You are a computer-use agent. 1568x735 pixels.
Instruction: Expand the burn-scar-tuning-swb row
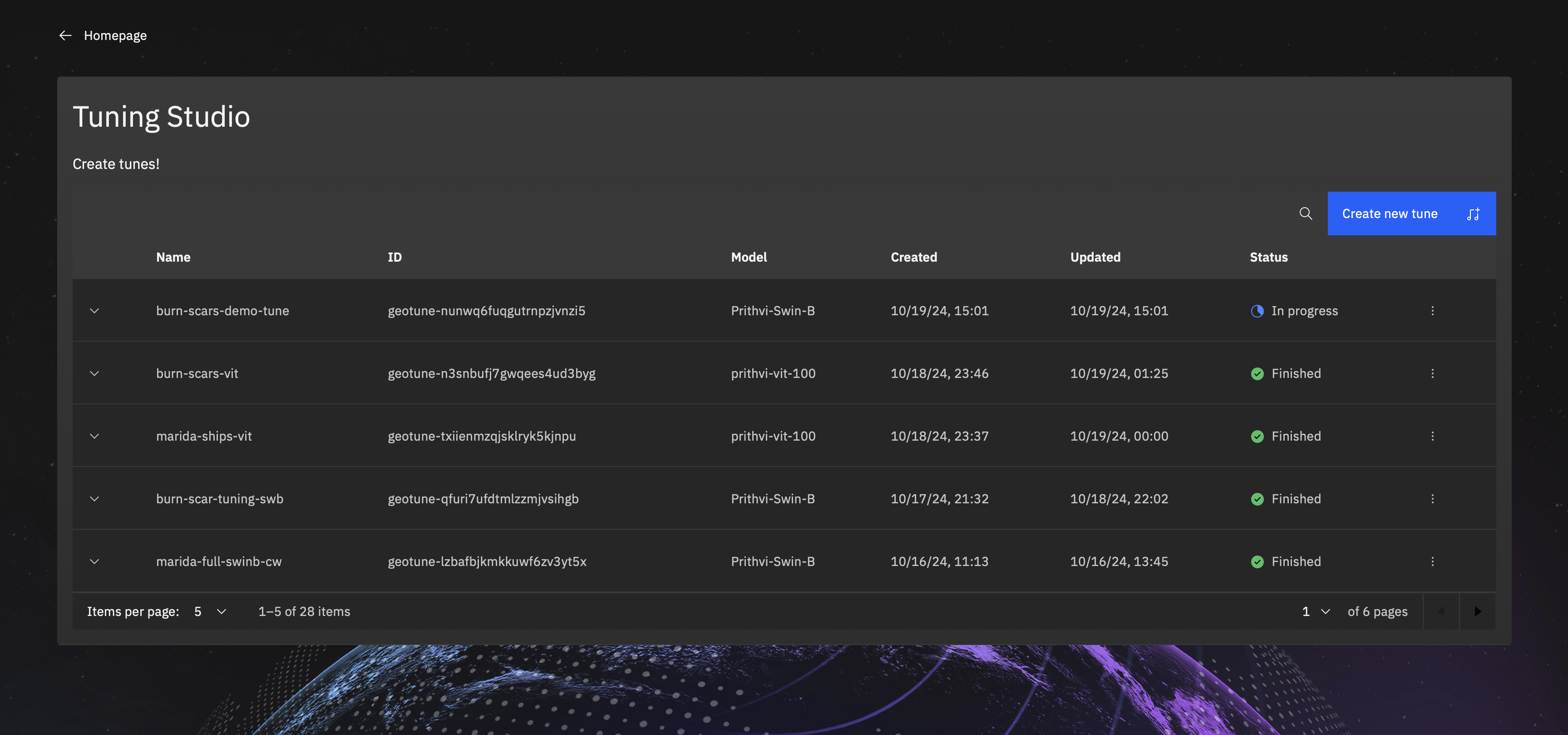[94, 499]
